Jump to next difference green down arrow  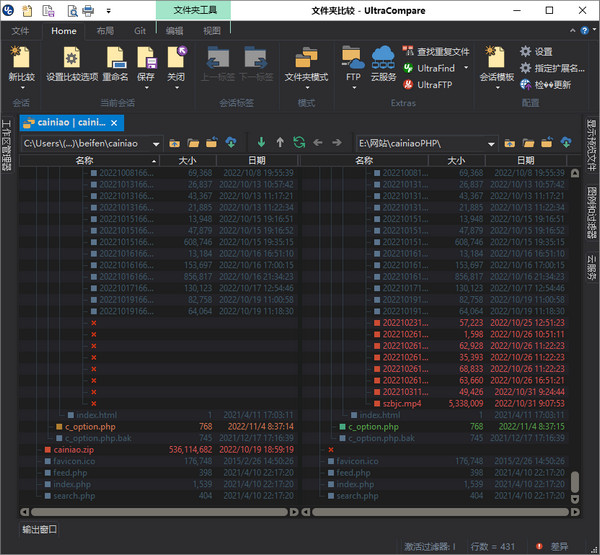[261, 143]
